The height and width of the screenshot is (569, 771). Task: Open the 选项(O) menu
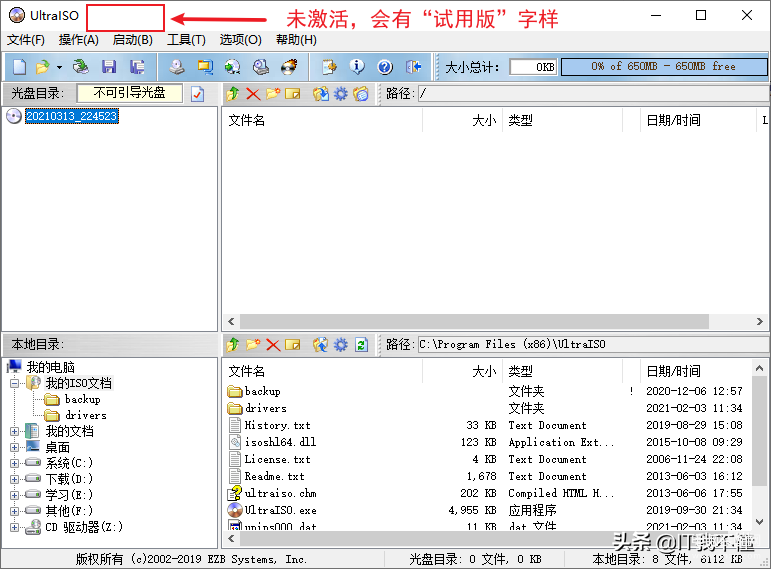tap(240, 40)
